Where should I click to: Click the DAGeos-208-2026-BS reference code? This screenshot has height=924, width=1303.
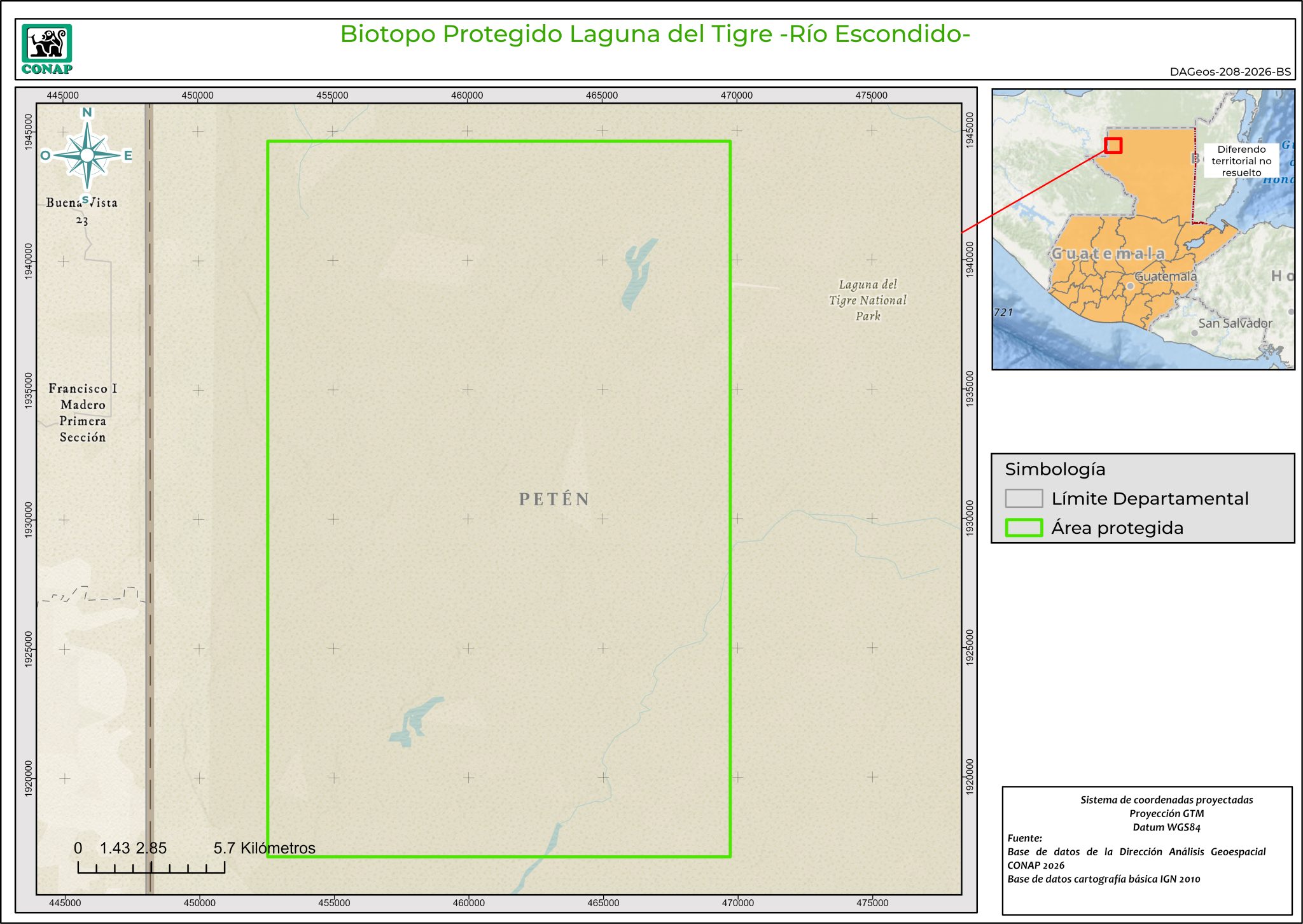[x=1230, y=72]
